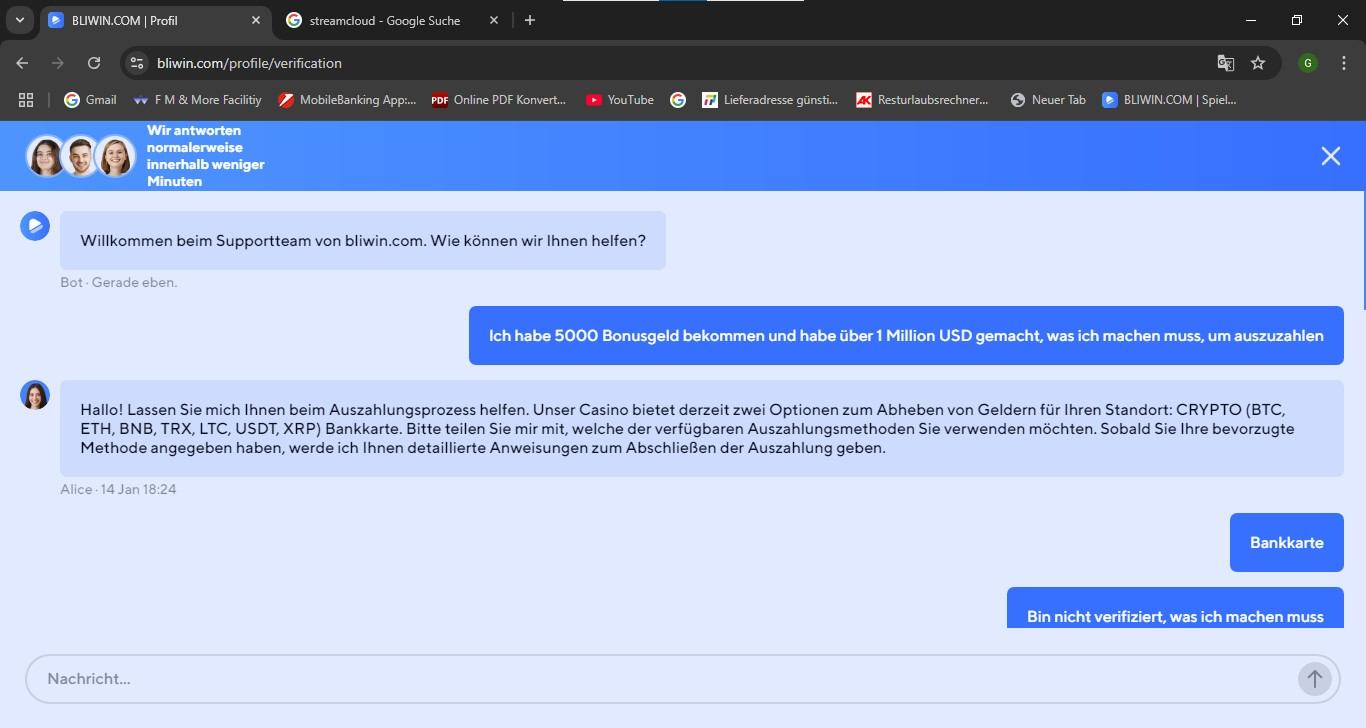Viewport: 1366px width, 728px height.
Task: Open the YouTube bookmark
Action: (620, 100)
